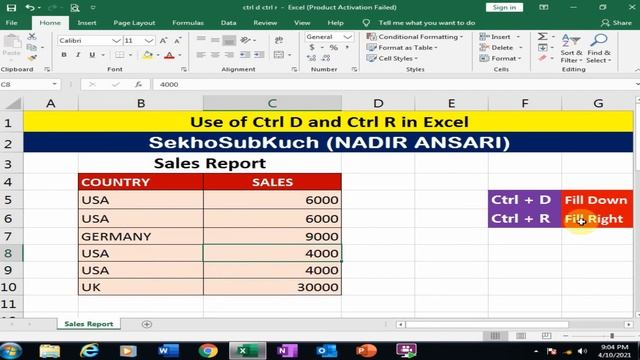
Task: Click the Percent Style icon
Action: 333,48
